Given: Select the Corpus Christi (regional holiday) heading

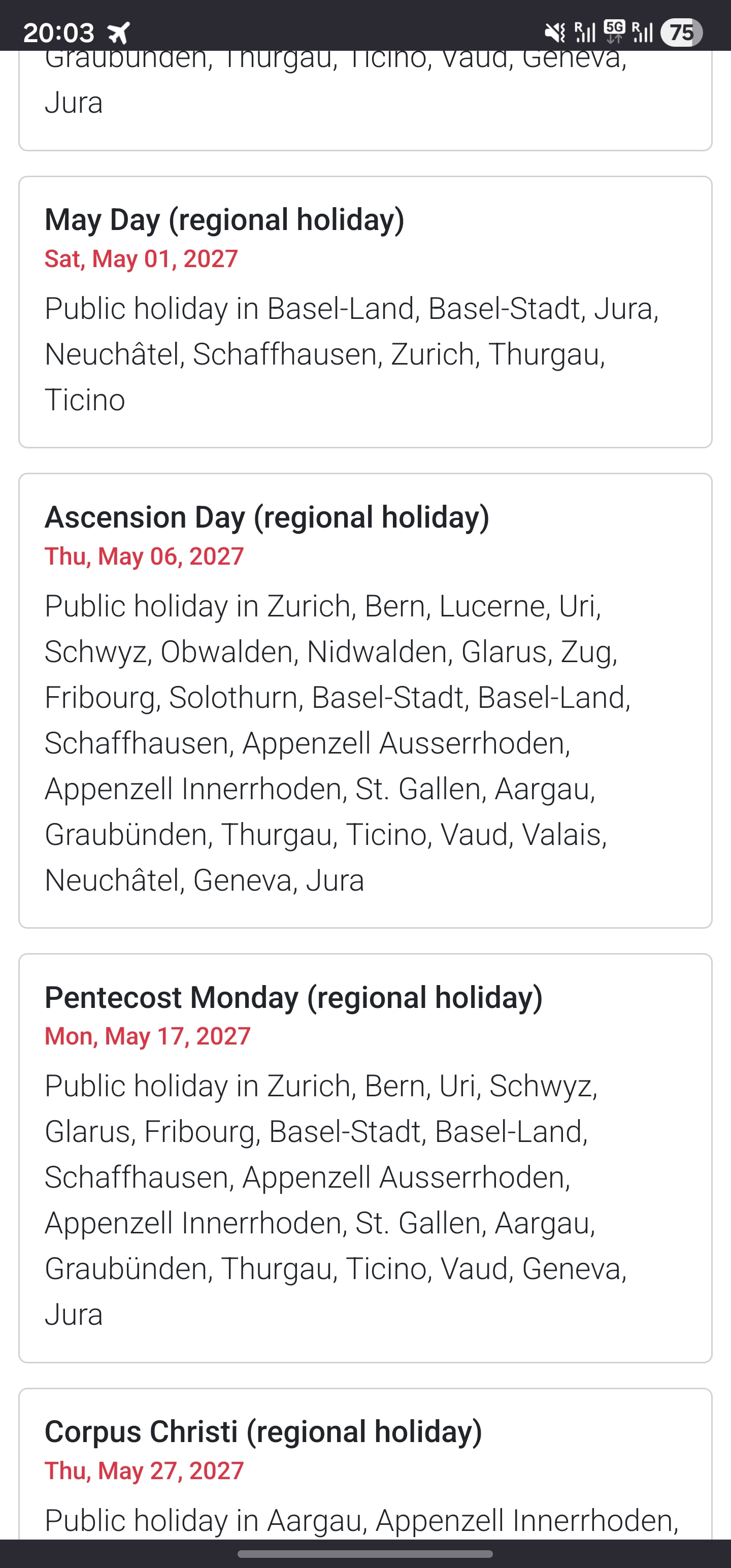Looking at the screenshot, I should (x=263, y=1431).
